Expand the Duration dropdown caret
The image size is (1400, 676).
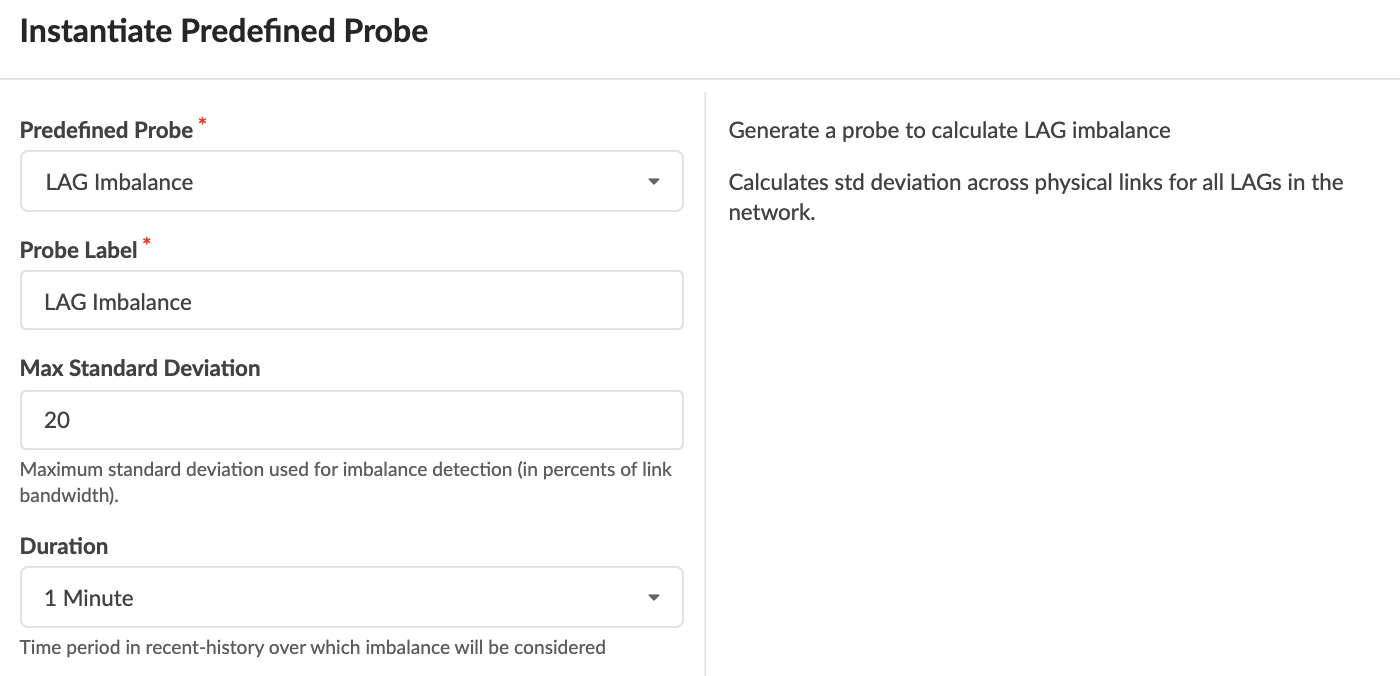pos(653,598)
